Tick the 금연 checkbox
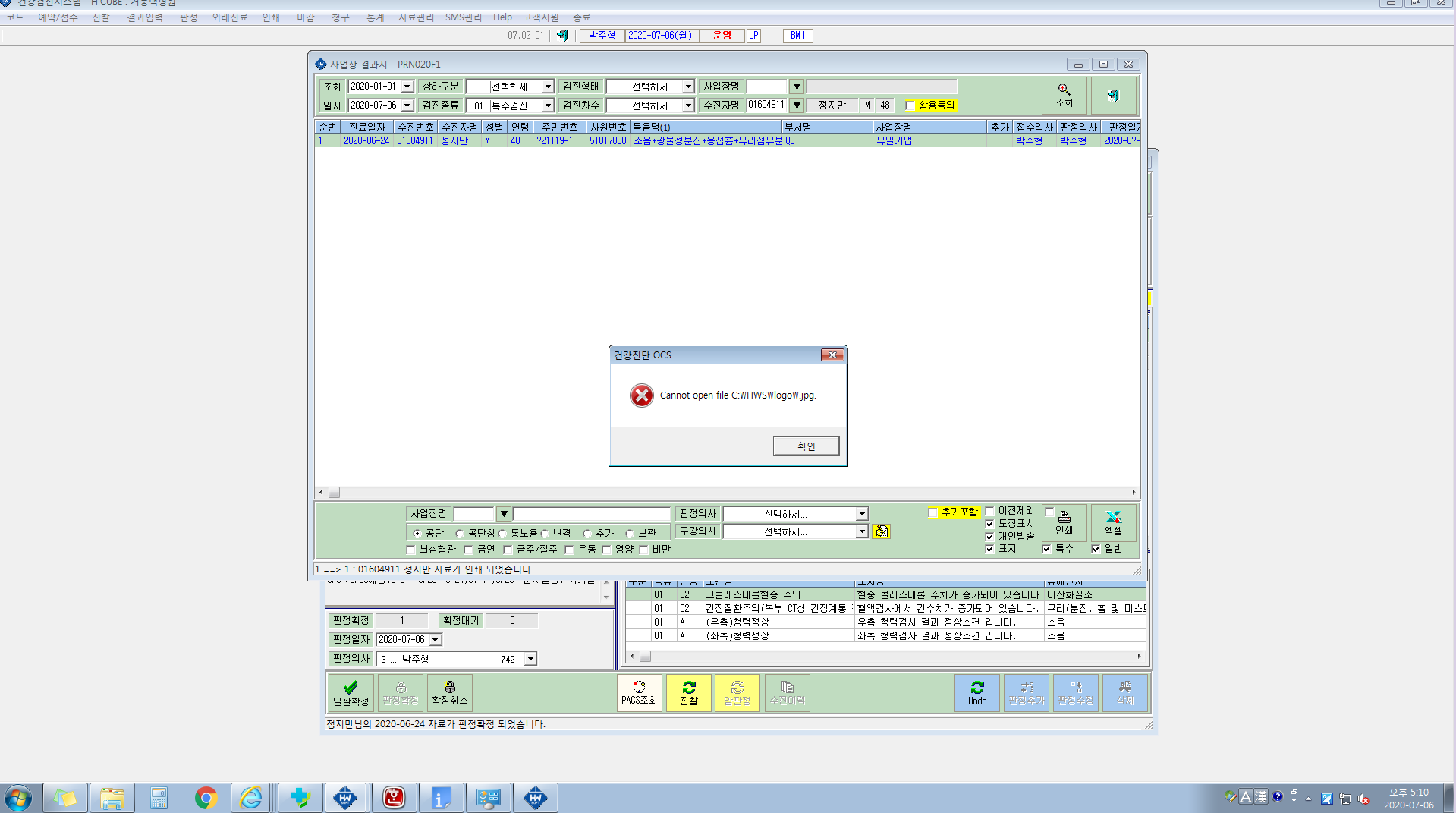1456x813 pixels. click(468, 550)
